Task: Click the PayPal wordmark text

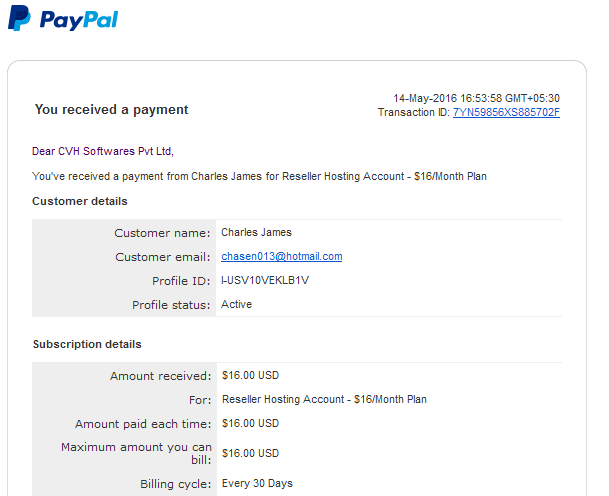Action: click(x=79, y=20)
